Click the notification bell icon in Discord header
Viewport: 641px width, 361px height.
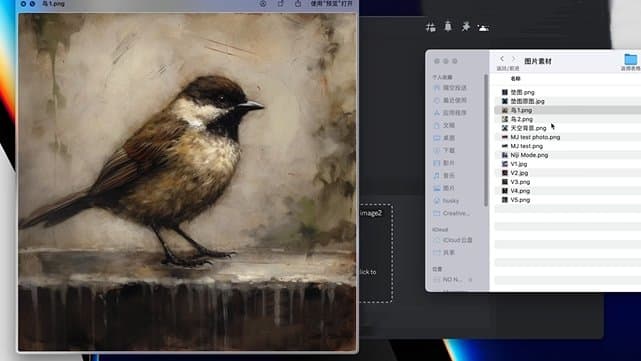(448, 27)
